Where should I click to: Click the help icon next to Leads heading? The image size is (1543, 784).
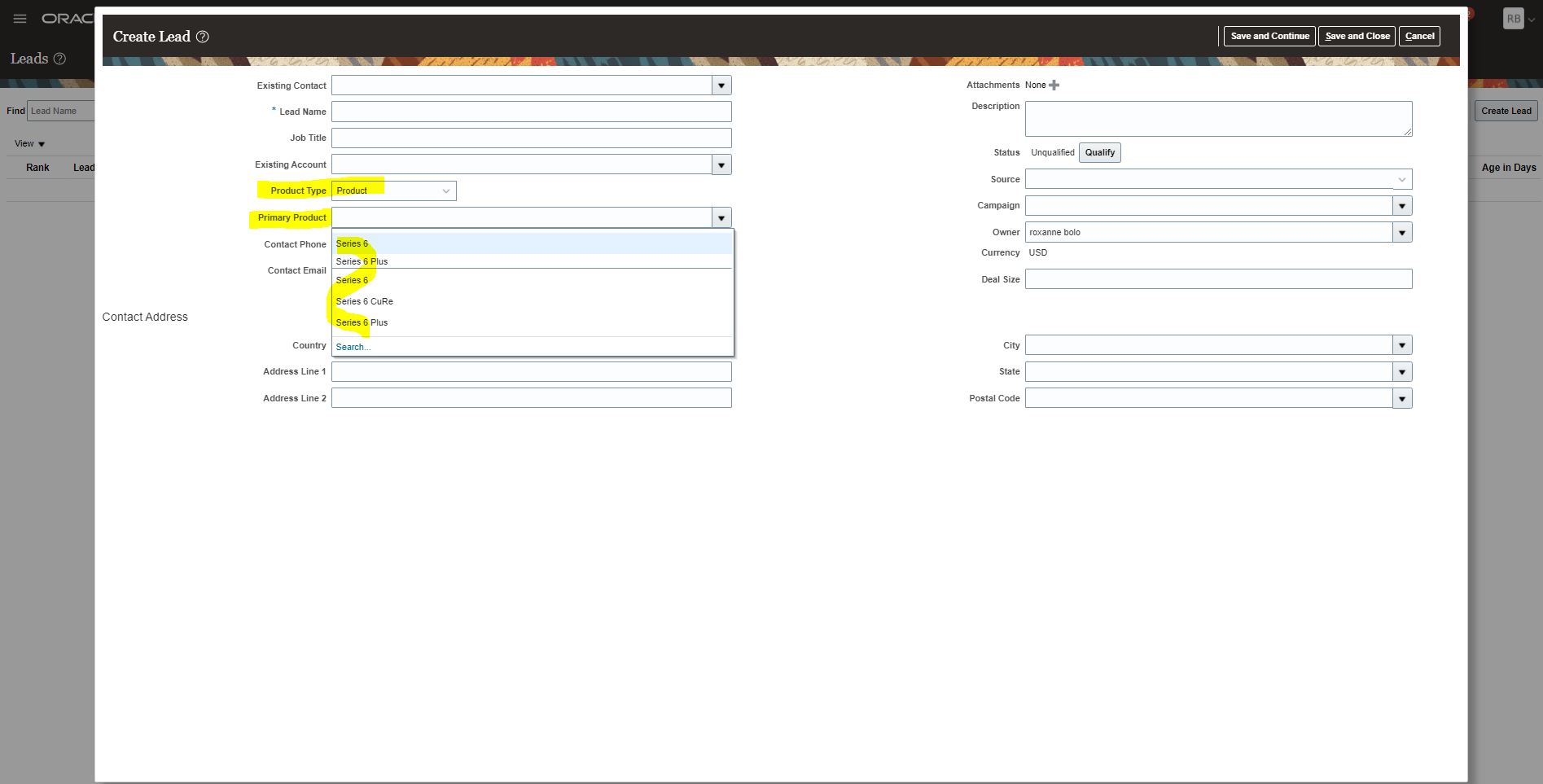click(59, 59)
